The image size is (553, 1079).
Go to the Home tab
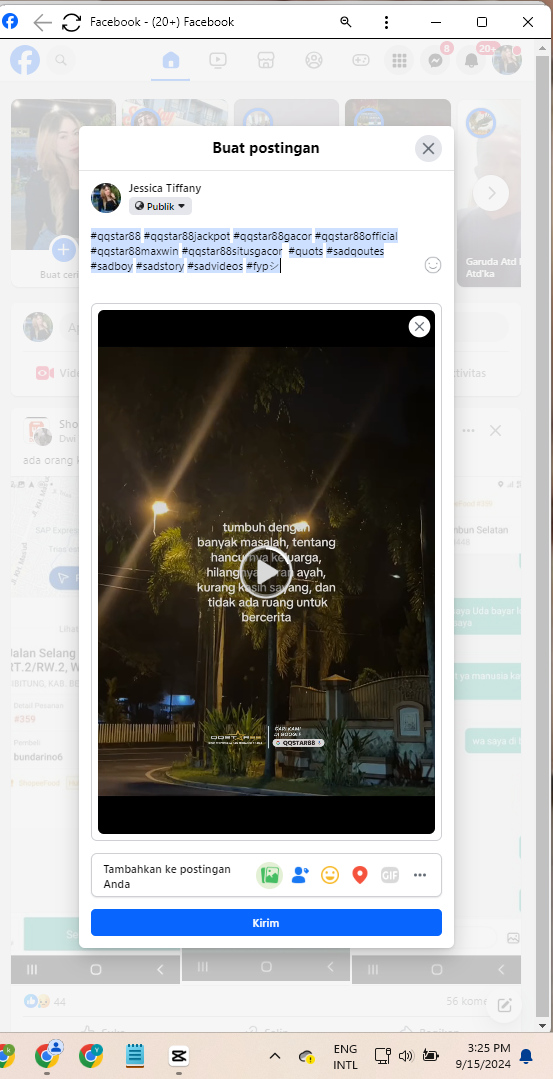171,61
